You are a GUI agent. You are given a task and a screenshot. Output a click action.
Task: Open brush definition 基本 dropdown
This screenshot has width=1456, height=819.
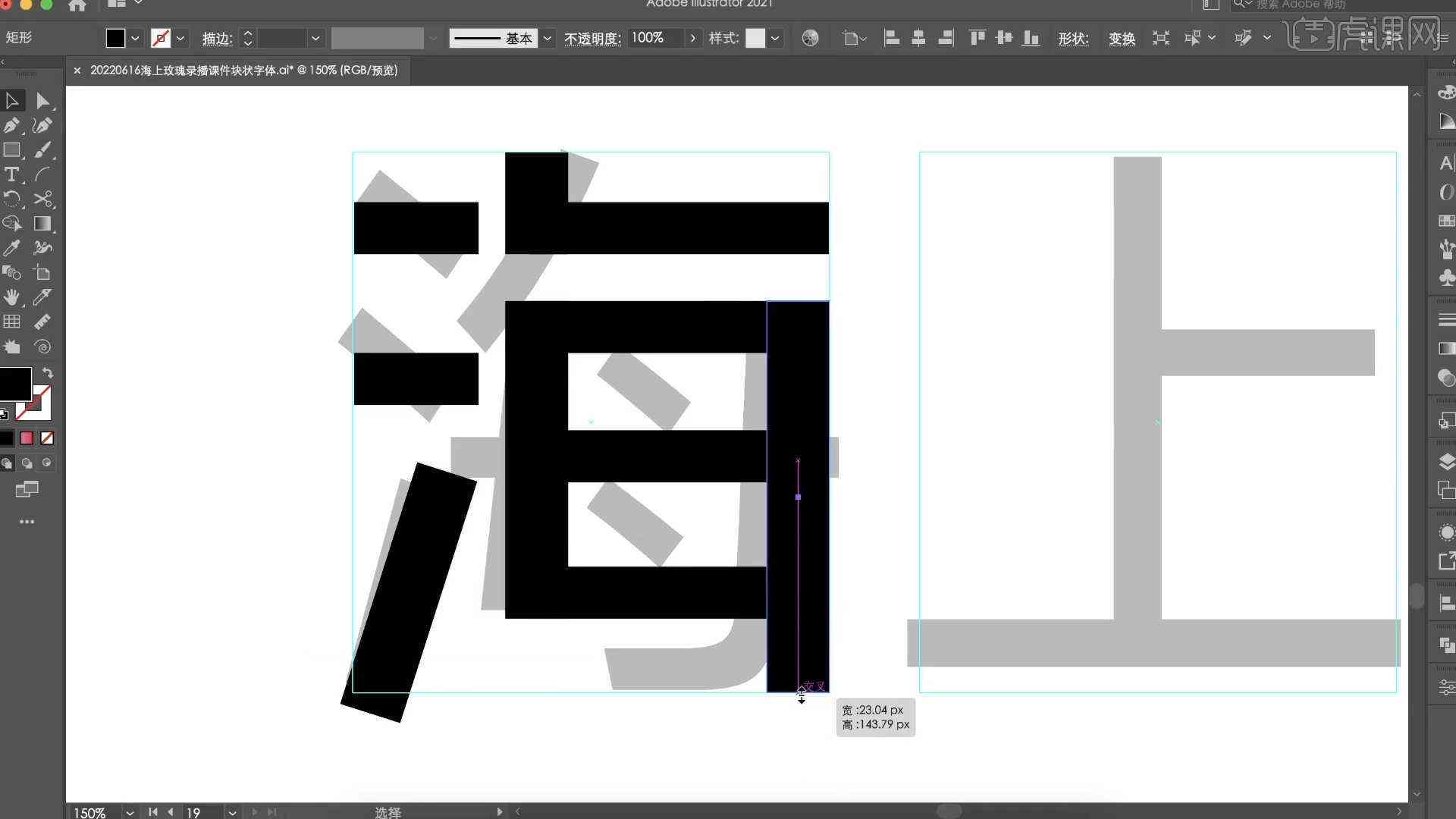click(547, 38)
